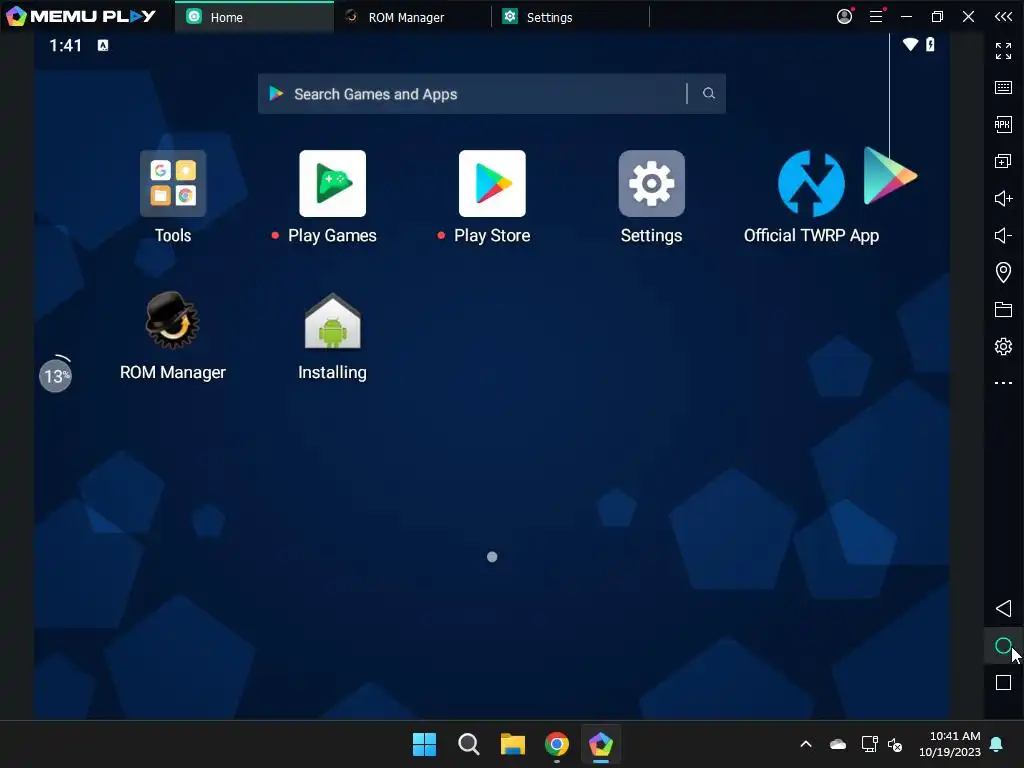Click the magnifier search icon in search bar
Screen dimensions: 1024x768
coord(709,93)
